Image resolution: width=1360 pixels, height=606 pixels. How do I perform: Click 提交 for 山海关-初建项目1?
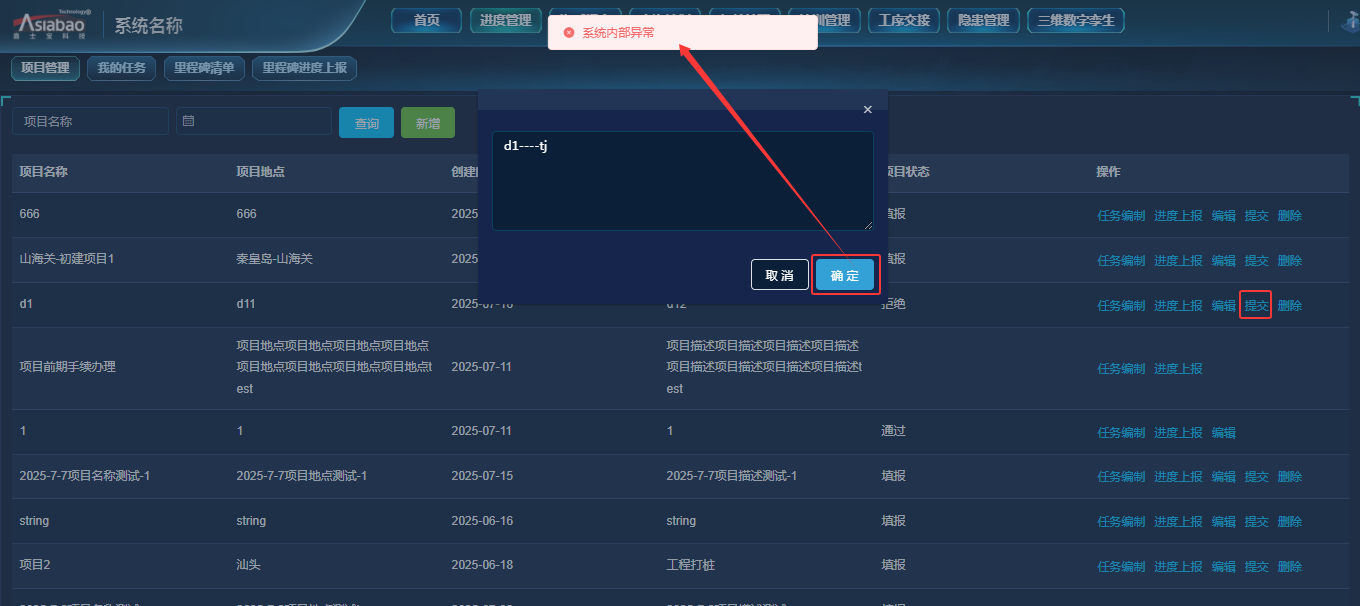pos(1257,261)
